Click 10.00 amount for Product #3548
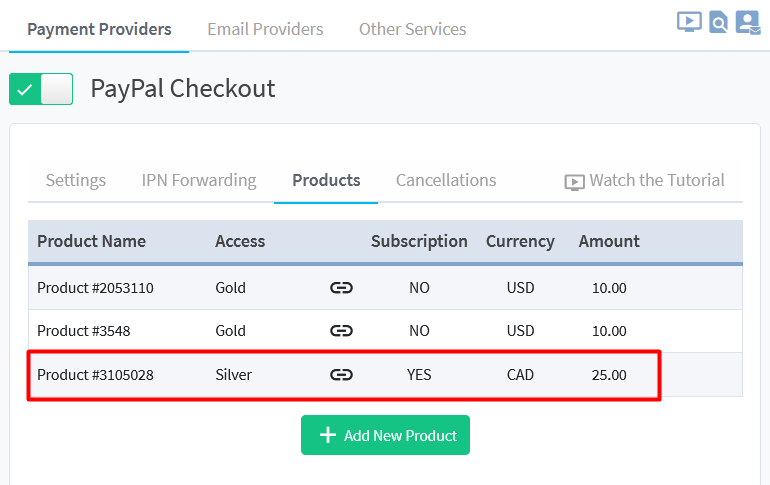This screenshot has width=770, height=485. pos(609,331)
